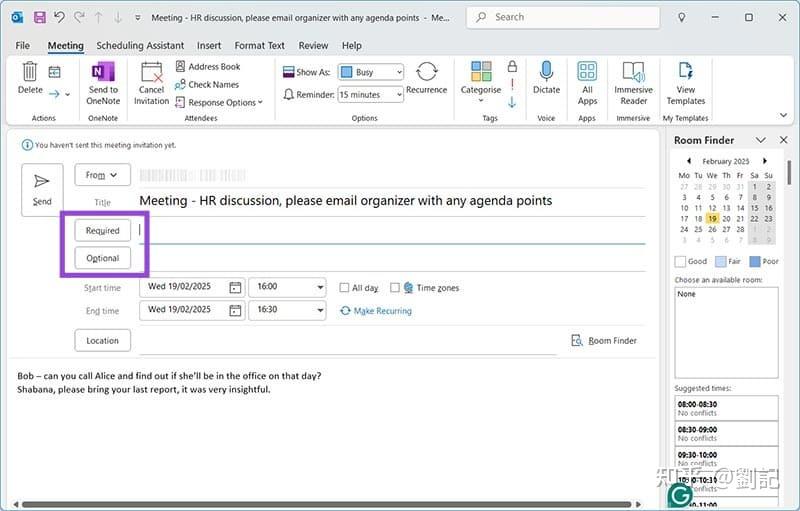800x511 pixels.
Task: Click the Forward arrow in Actions group
Action: (55, 94)
